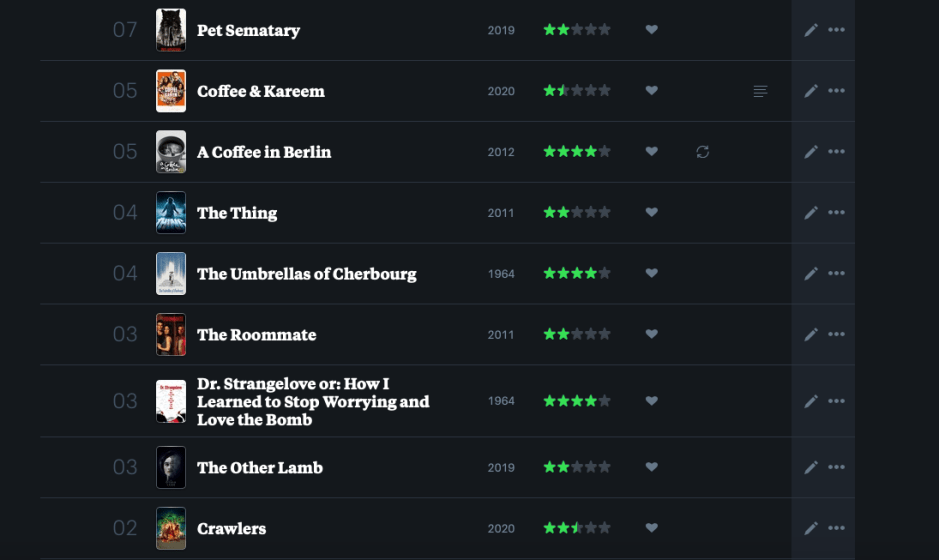Open more options menu for Coffee & Kareem
The image size is (939, 560).
tap(837, 91)
